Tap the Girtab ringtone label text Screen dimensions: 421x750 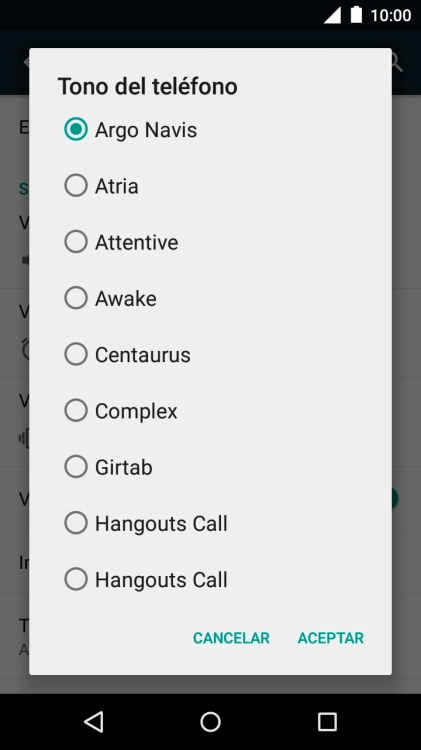click(123, 467)
